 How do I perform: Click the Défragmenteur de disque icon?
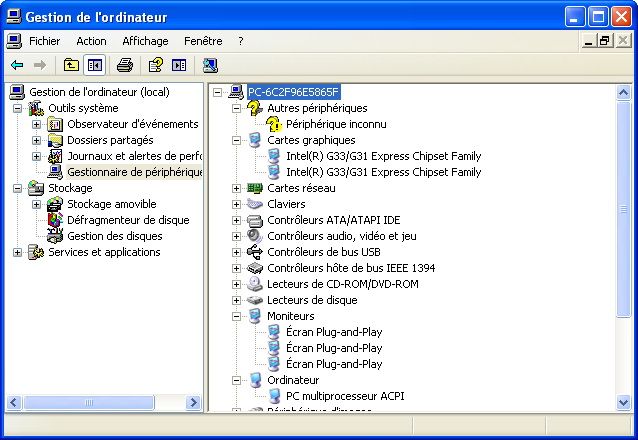point(55,220)
